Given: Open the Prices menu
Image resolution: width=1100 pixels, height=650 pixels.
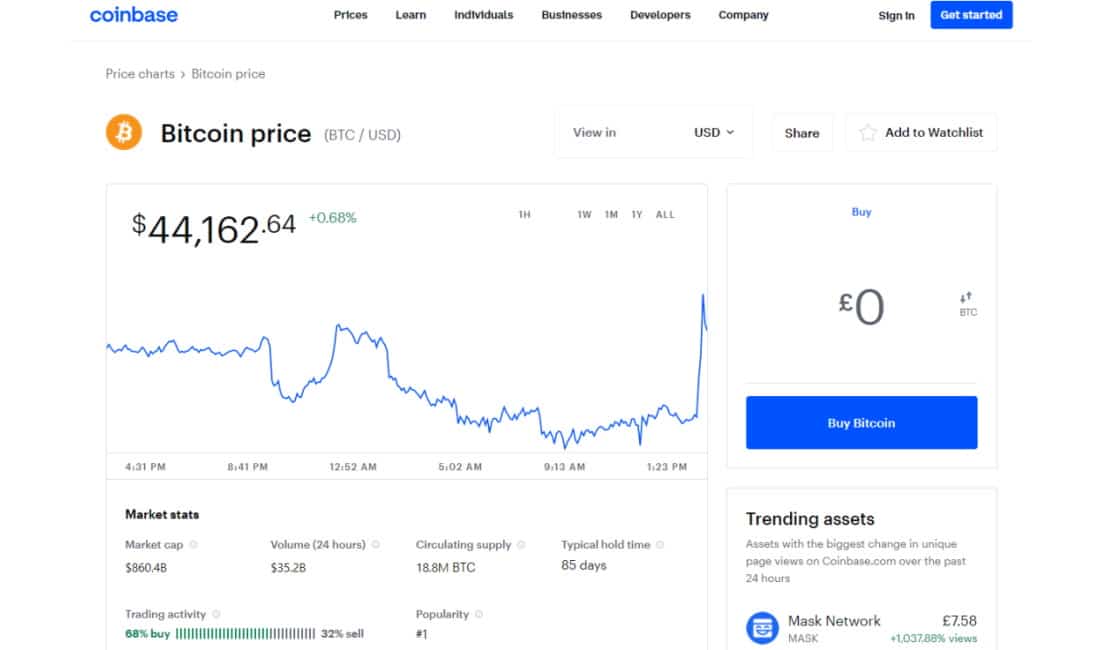Looking at the screenshot, I should coord(351,15).
